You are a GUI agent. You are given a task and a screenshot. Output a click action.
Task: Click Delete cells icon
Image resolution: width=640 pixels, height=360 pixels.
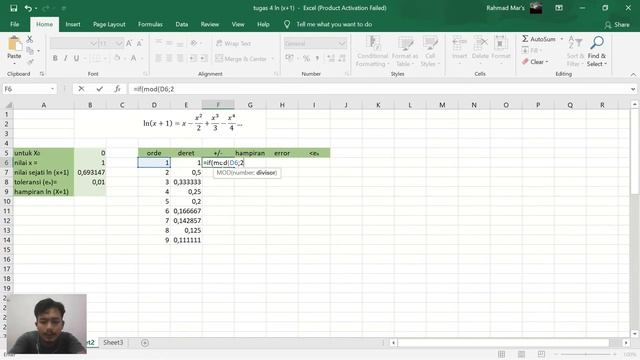(x=480, y=43)
